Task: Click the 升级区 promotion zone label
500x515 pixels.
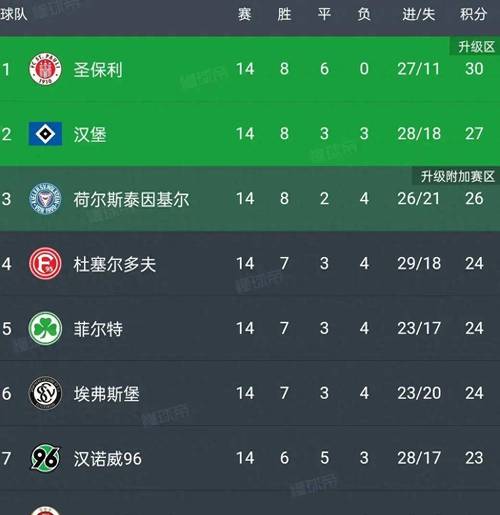Action: (476, 47)
